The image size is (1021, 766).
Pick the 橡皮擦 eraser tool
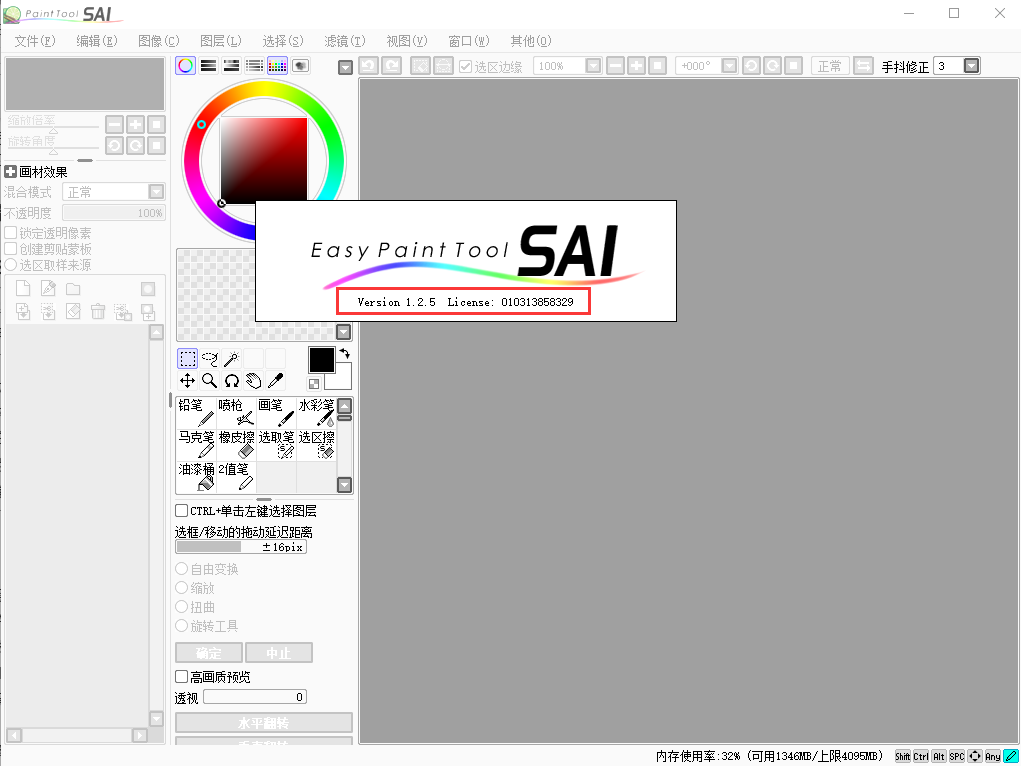click(236, 444)
